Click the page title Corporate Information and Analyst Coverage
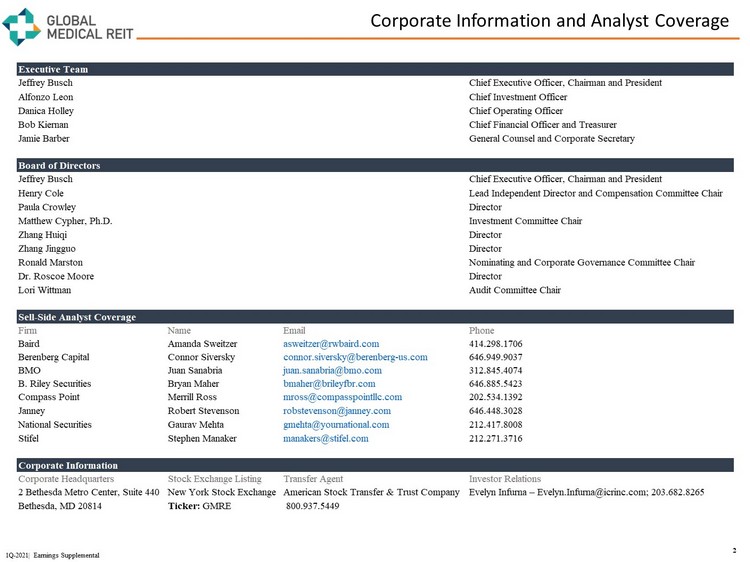The image size is (750, 562). point(550,21)
